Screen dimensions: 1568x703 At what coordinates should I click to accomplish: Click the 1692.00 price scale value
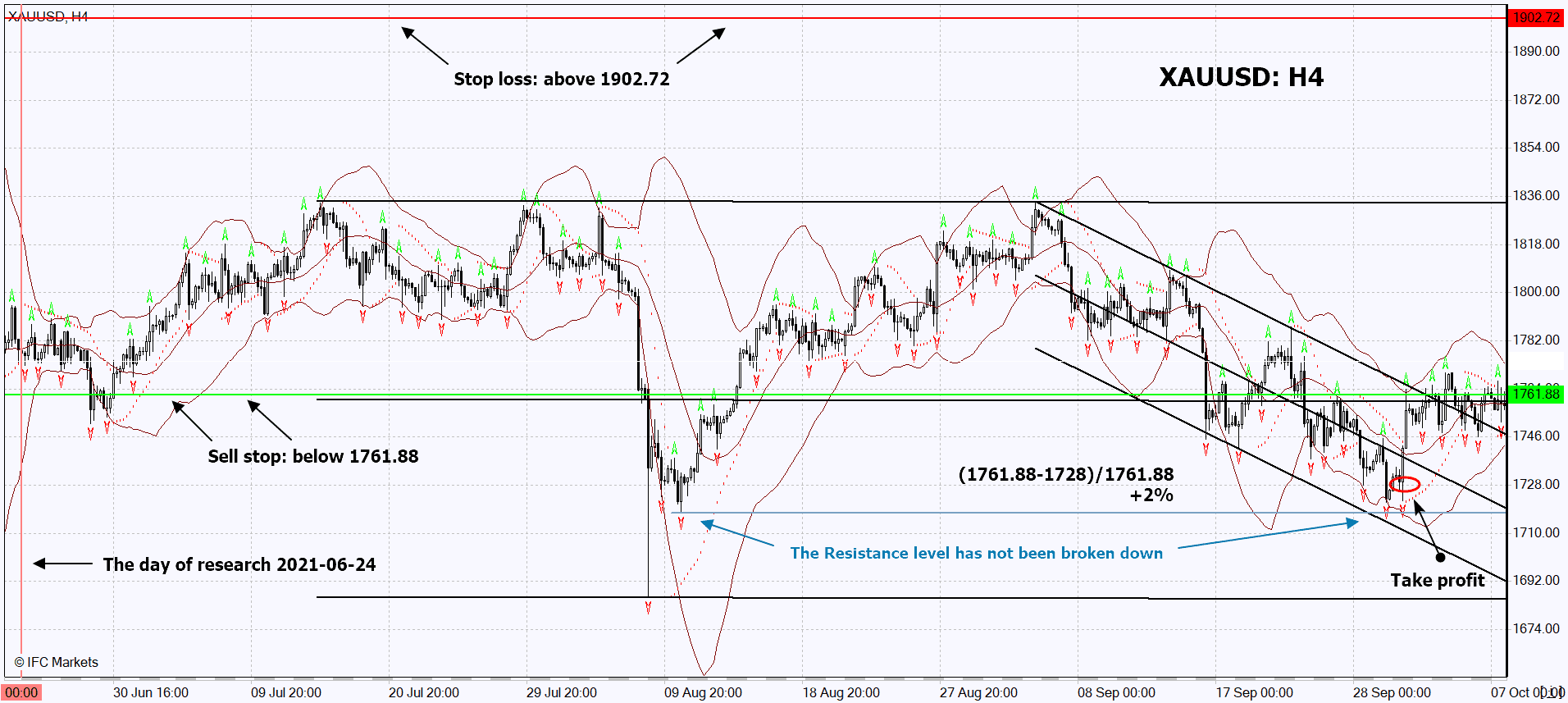coord(1536,580)
